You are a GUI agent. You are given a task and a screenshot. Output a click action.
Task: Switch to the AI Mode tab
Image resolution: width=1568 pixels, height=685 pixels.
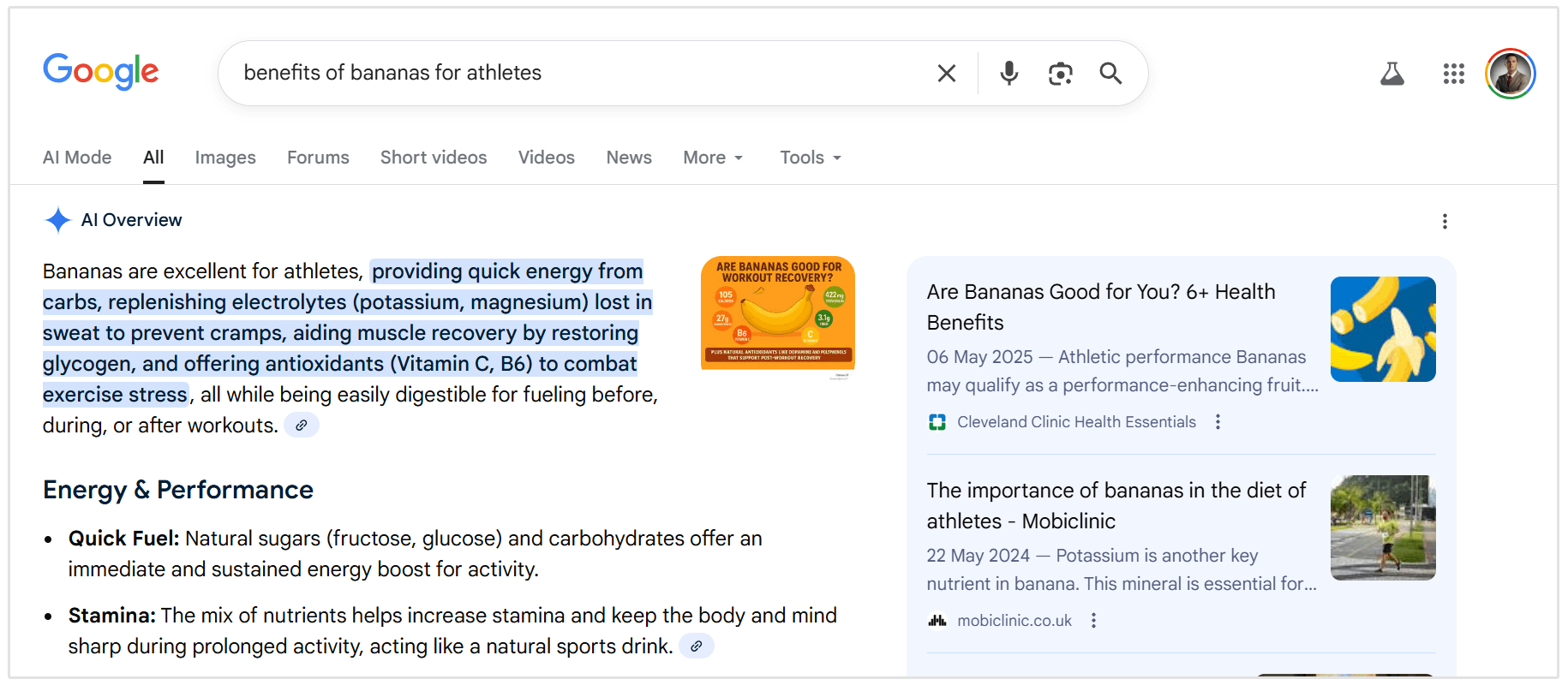(77, 158)
